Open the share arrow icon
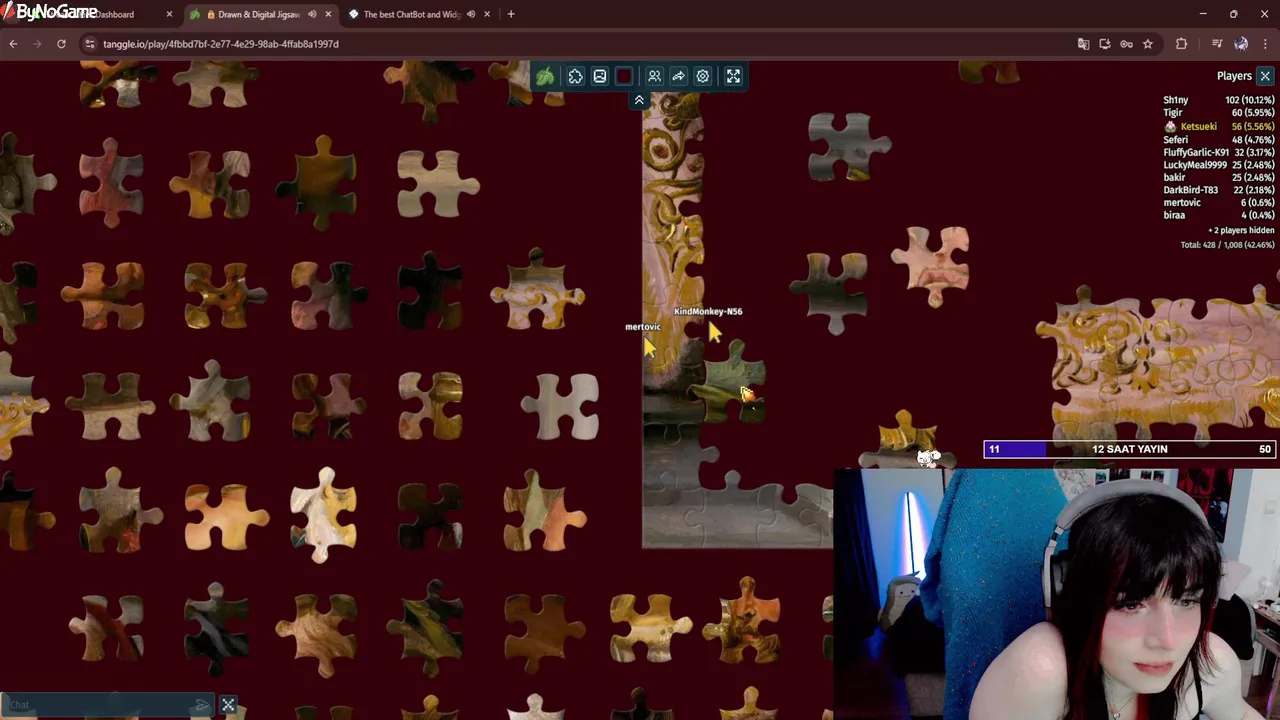The image size is (1280, 720). point(678,76)
